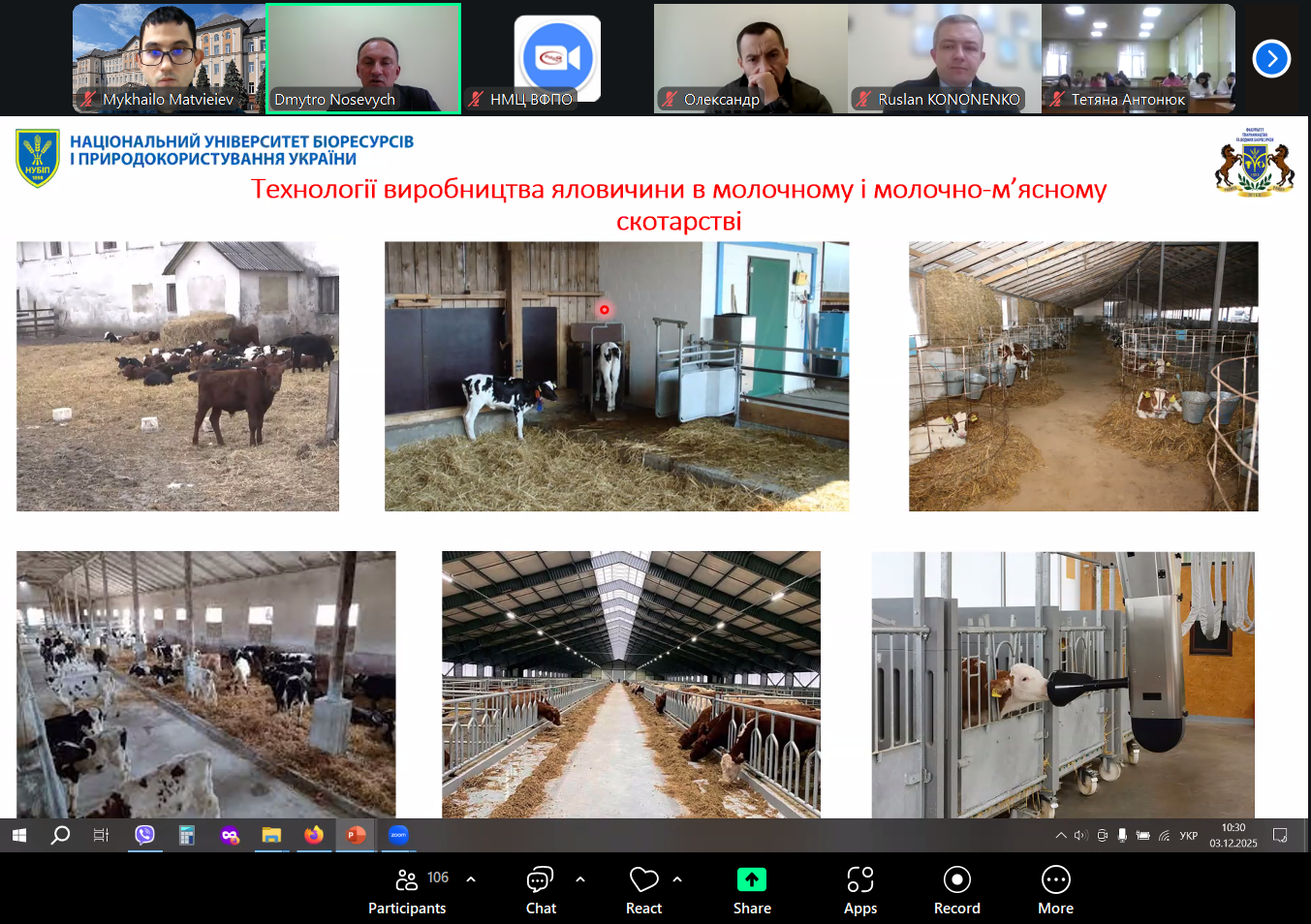
Task: Open the battery status tray icon
Action: [1143, 835]
